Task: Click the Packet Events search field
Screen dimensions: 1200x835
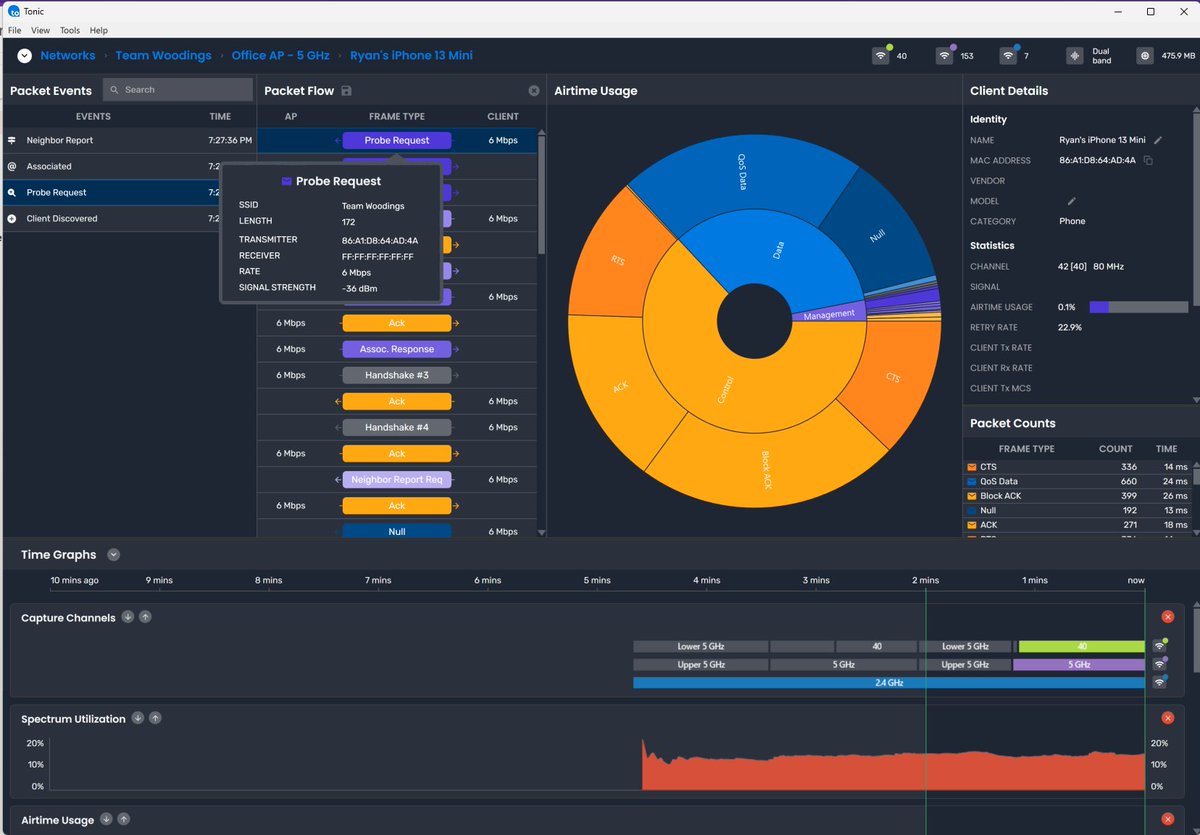Action: [x=178, y=90]
